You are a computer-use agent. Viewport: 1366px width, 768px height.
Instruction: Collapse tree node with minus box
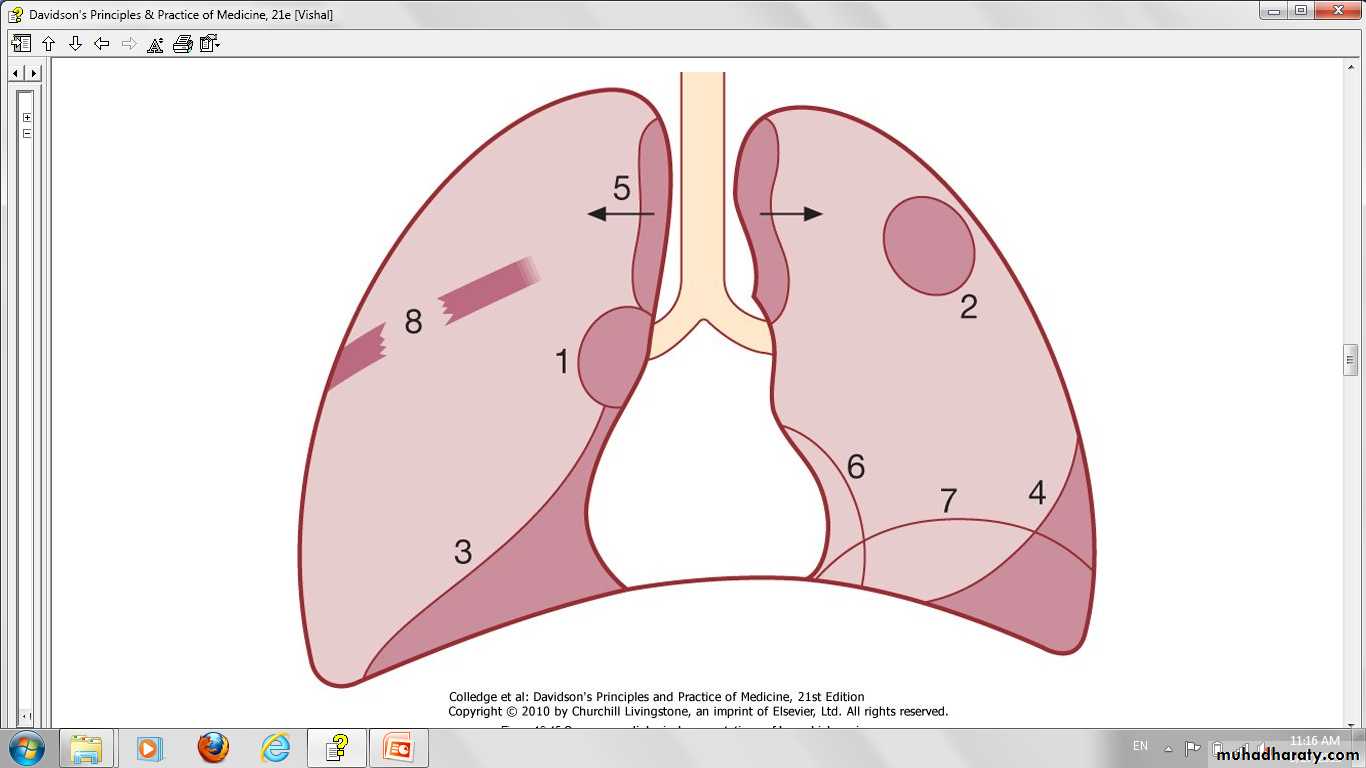[x=27, y=133]
